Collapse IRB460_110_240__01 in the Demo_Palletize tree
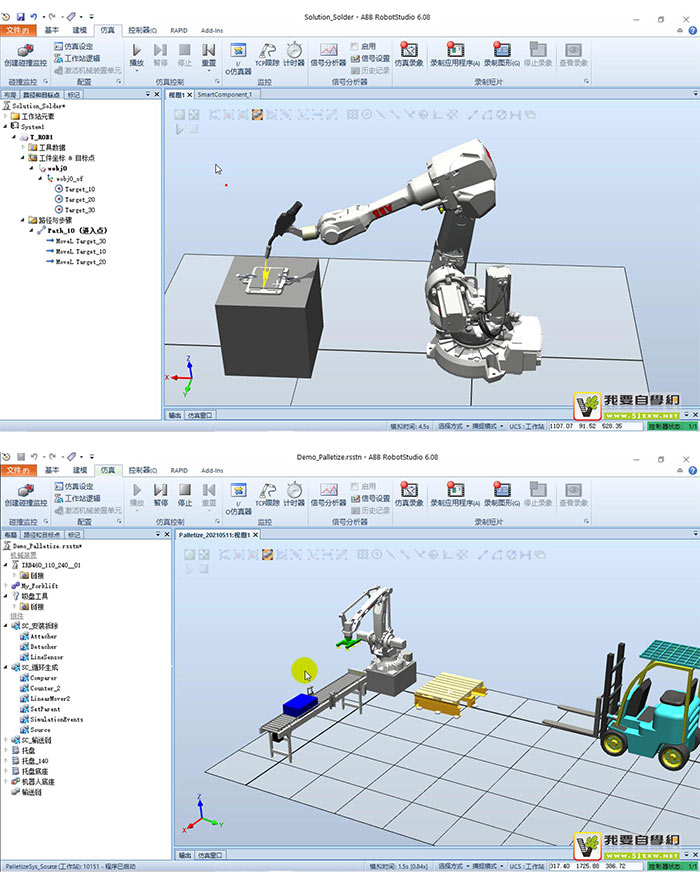Screen dimensions: 700x881 tap(6, 565)
